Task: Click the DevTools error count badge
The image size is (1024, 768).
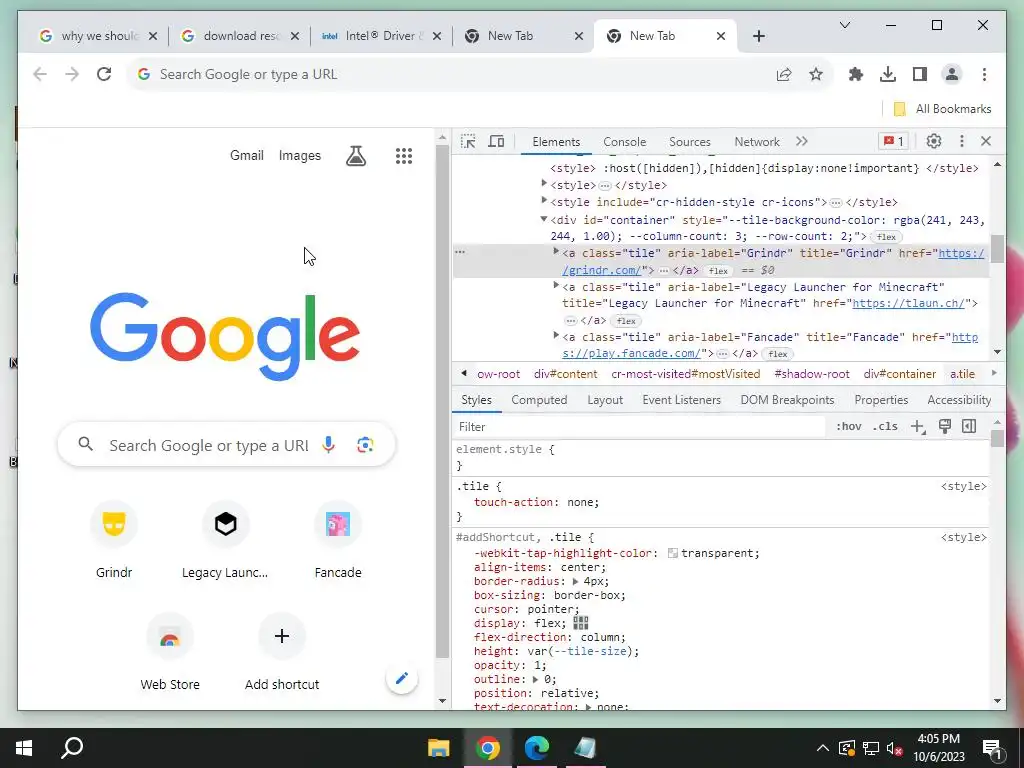Action: tap(893, 141)
